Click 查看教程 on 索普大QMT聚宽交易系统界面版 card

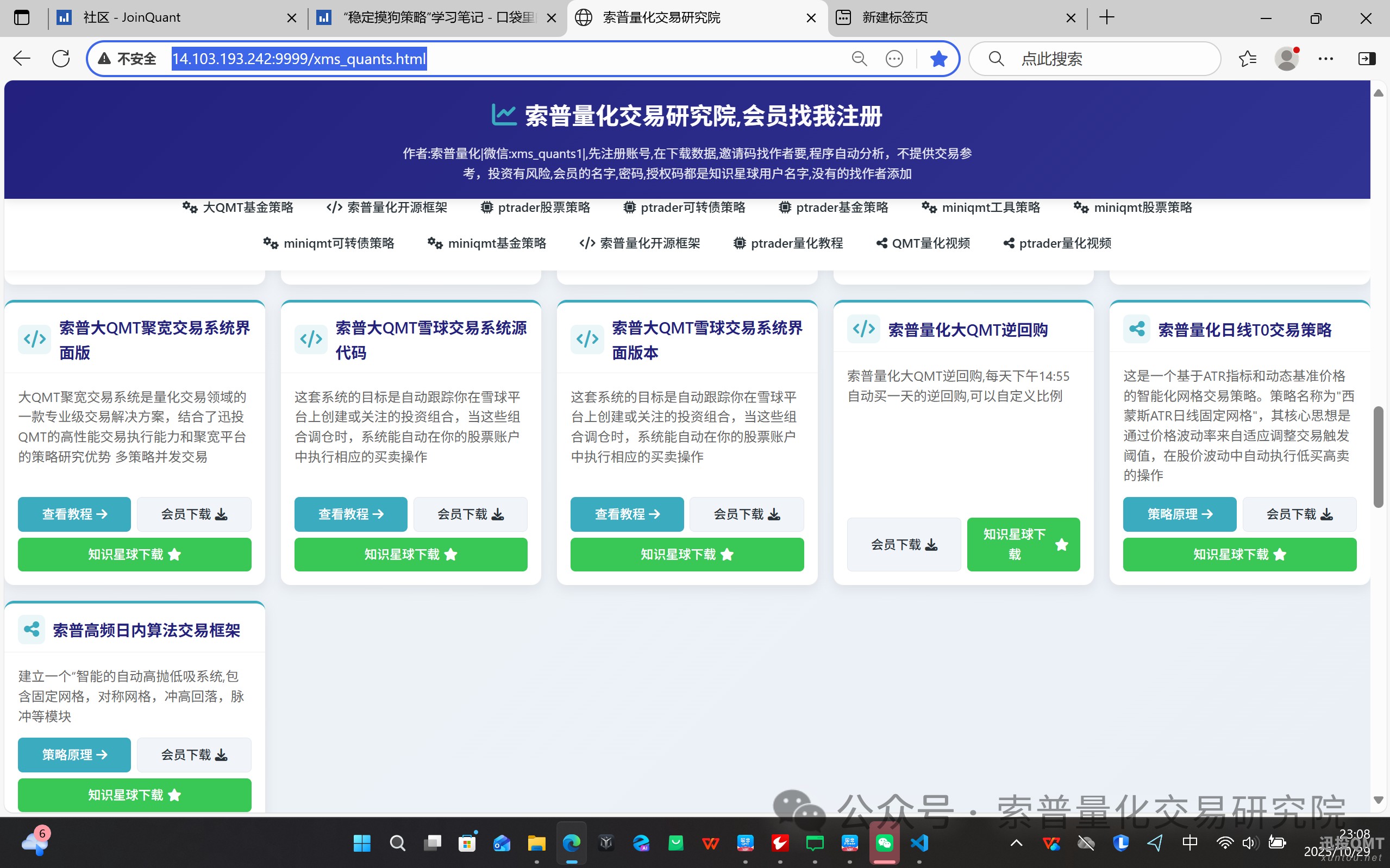(74, 514)
